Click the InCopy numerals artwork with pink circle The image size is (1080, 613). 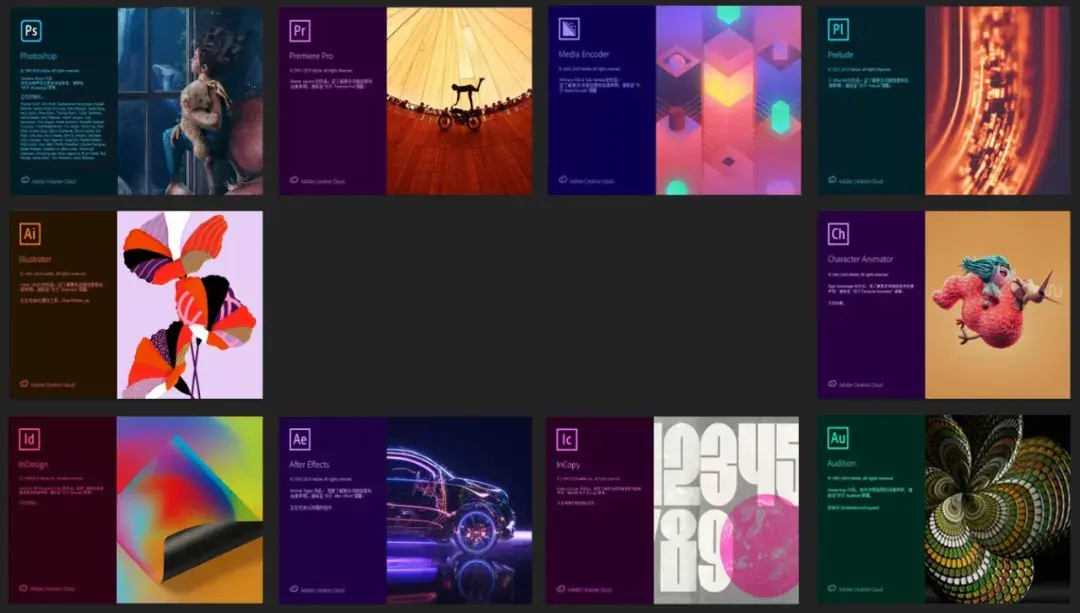click(x=730, y=510)
